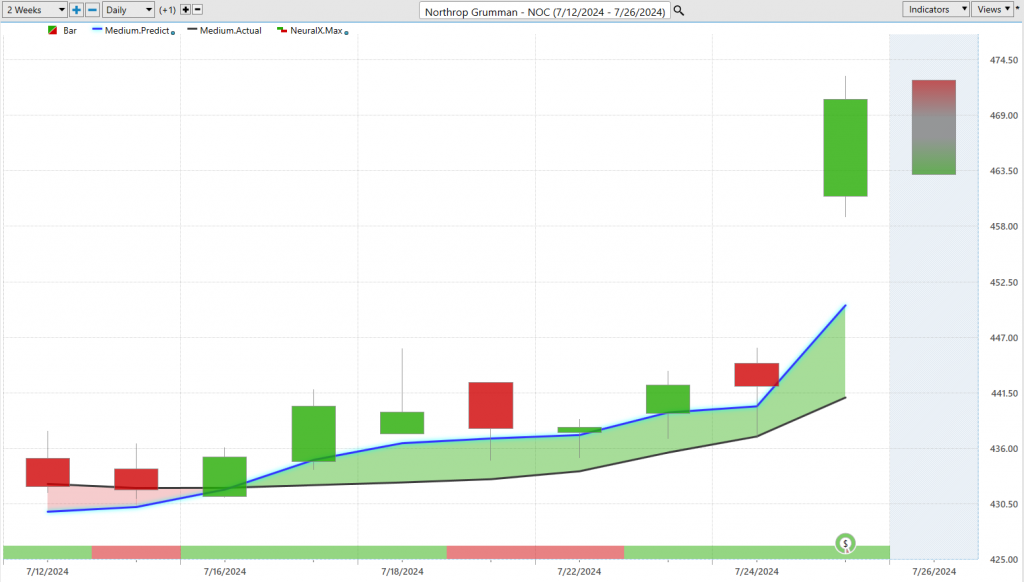
Task: Click the Bar legend label
Action: coord(70,31)
